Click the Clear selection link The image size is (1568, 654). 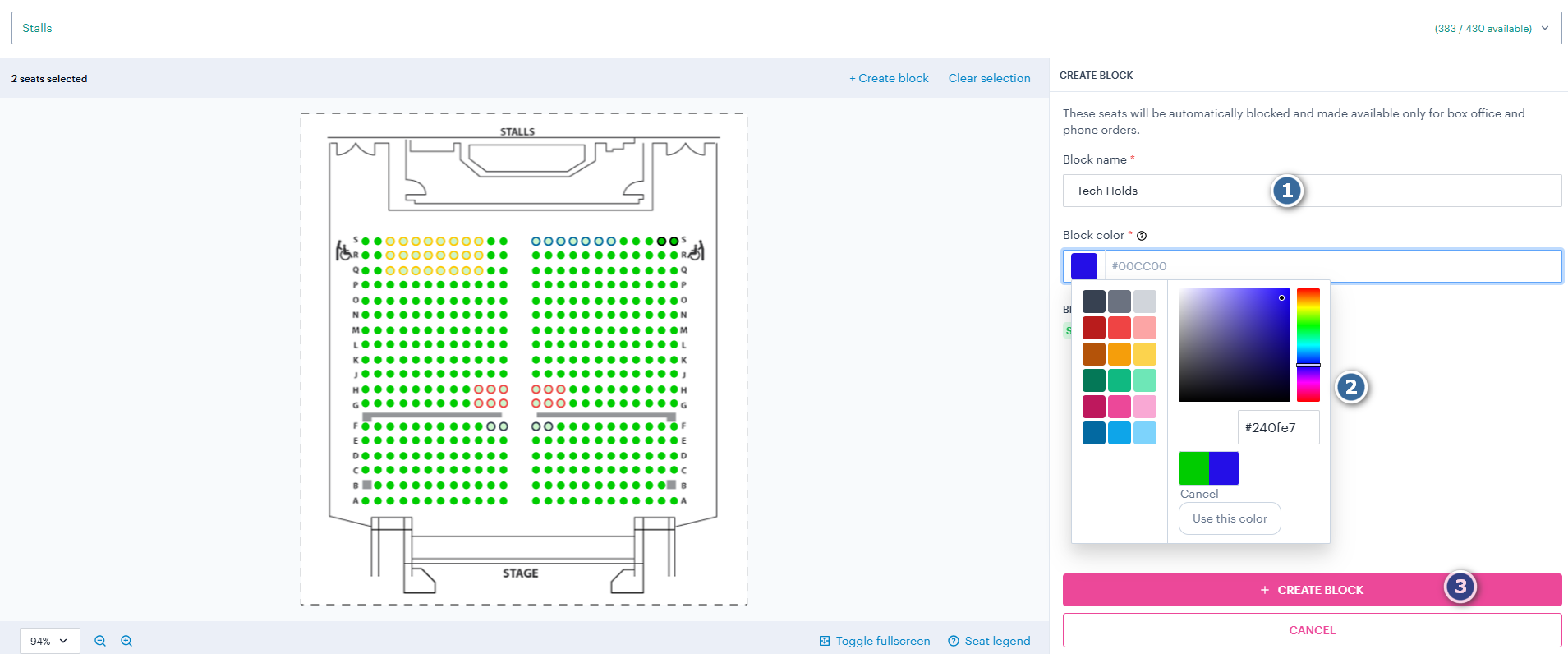[989, 78]
